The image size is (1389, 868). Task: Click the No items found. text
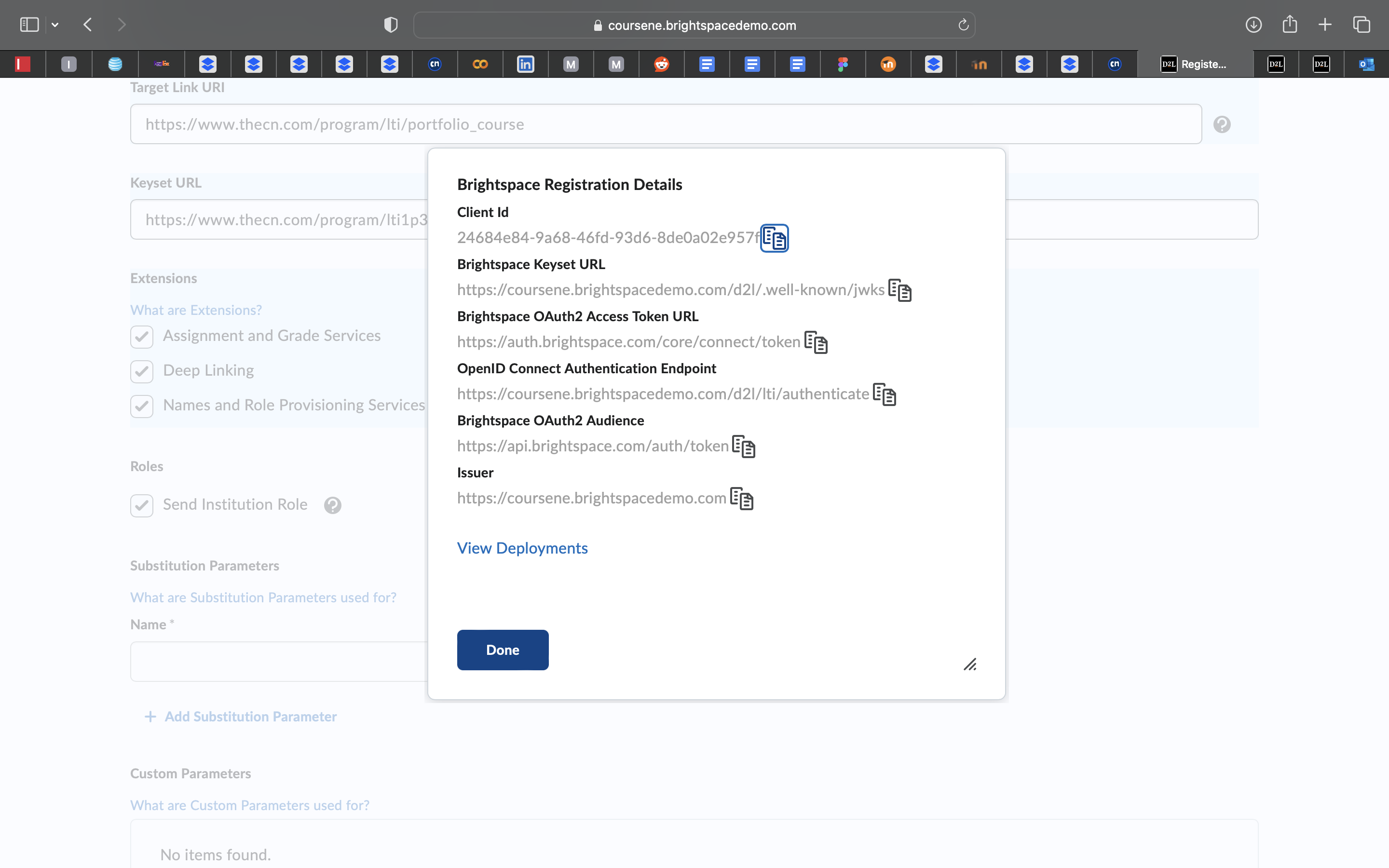coord(215,855)
